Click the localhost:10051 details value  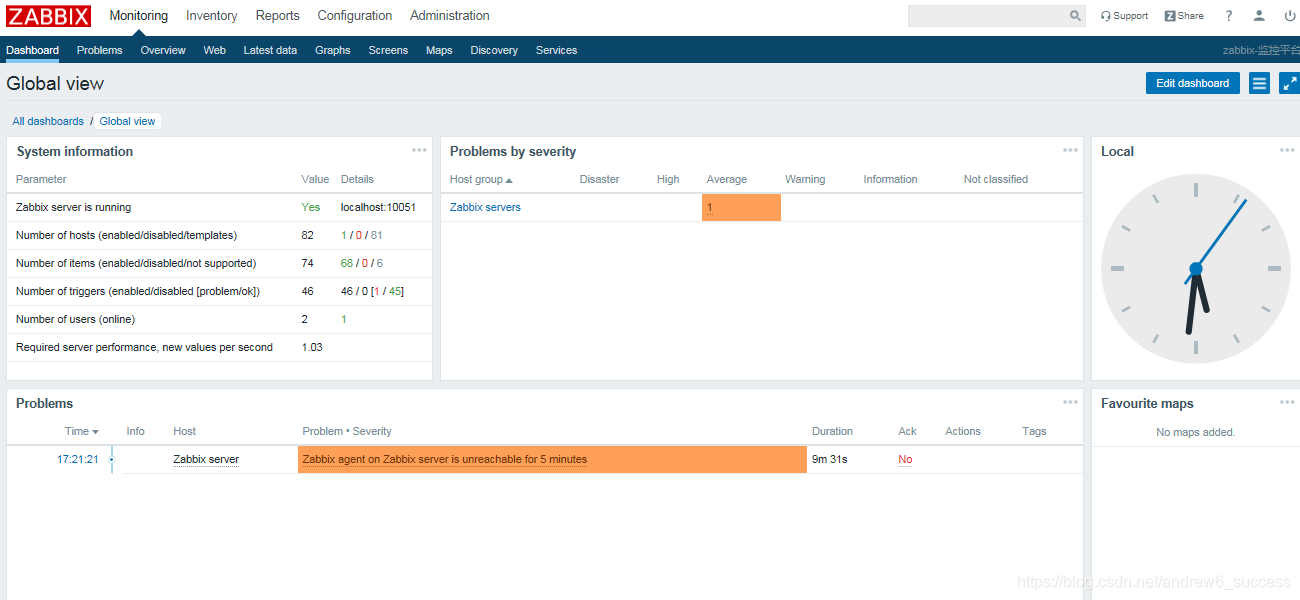click(x=378, y=207)
